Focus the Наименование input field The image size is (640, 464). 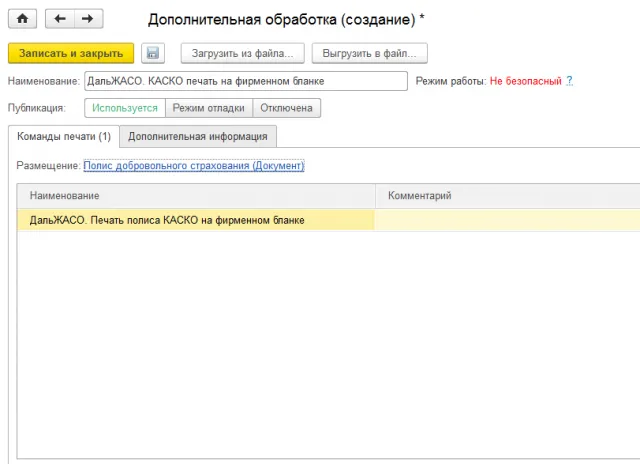point(246,81)
